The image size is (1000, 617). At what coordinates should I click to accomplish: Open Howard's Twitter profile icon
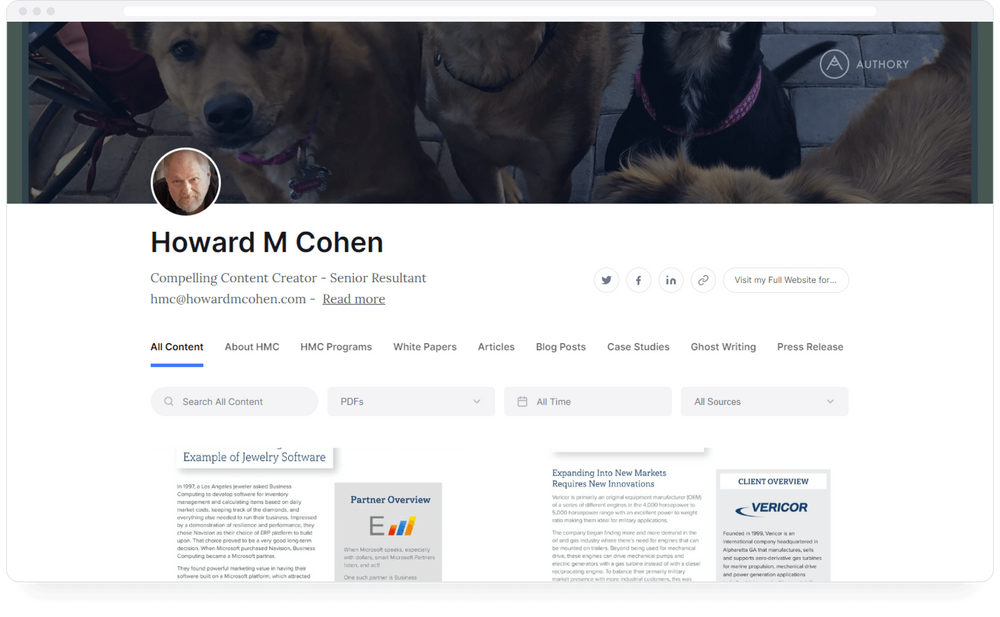(x=606, y=280)
